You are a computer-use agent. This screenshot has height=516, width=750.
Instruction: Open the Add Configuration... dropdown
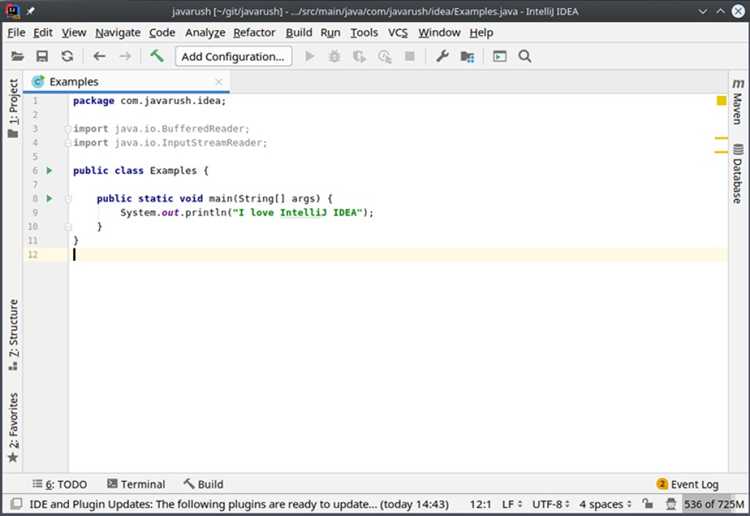(x=233, y=56)
